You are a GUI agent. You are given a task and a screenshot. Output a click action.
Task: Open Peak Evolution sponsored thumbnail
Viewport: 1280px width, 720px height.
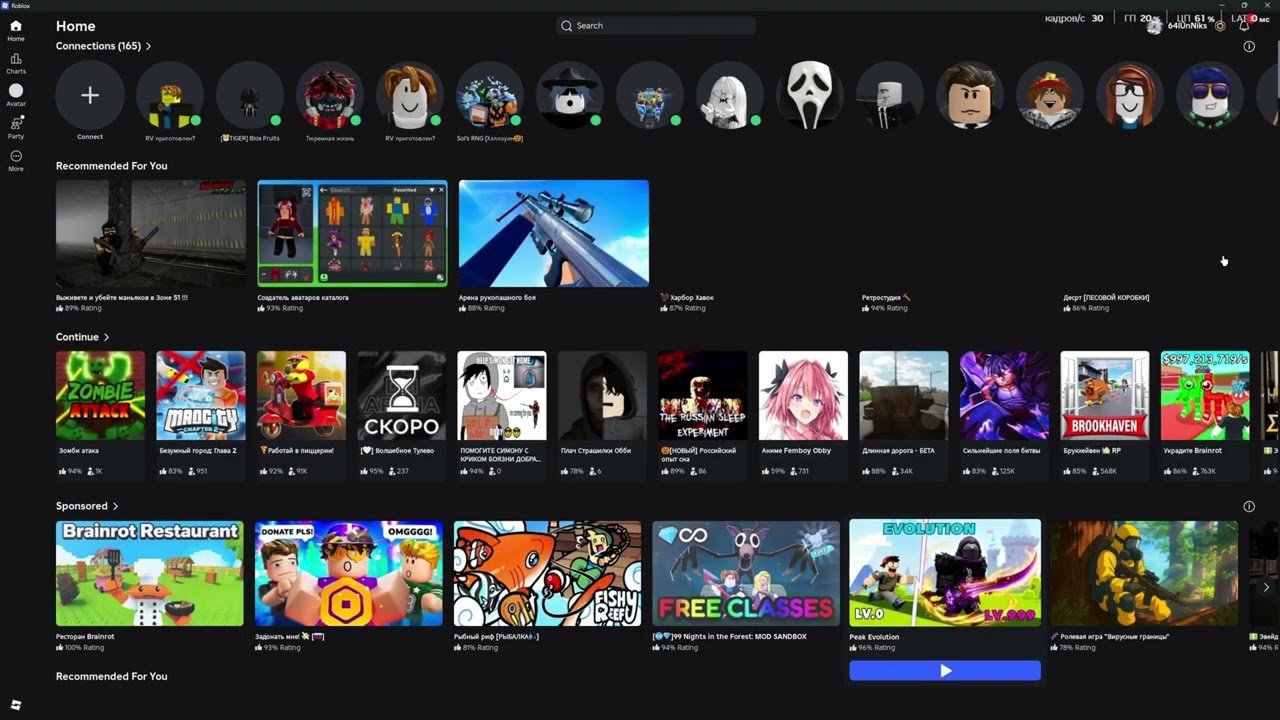tap(945, 573)
